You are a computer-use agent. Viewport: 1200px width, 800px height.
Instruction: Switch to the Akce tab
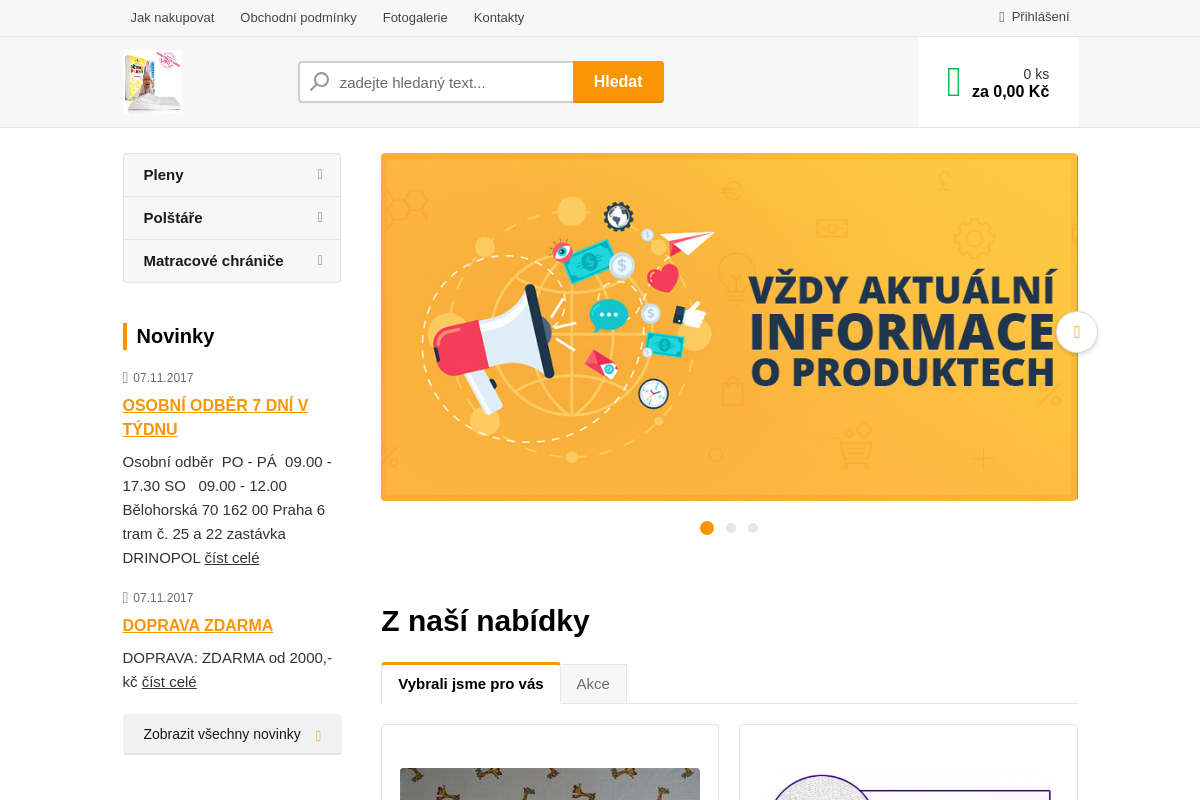tap(593, 683)
